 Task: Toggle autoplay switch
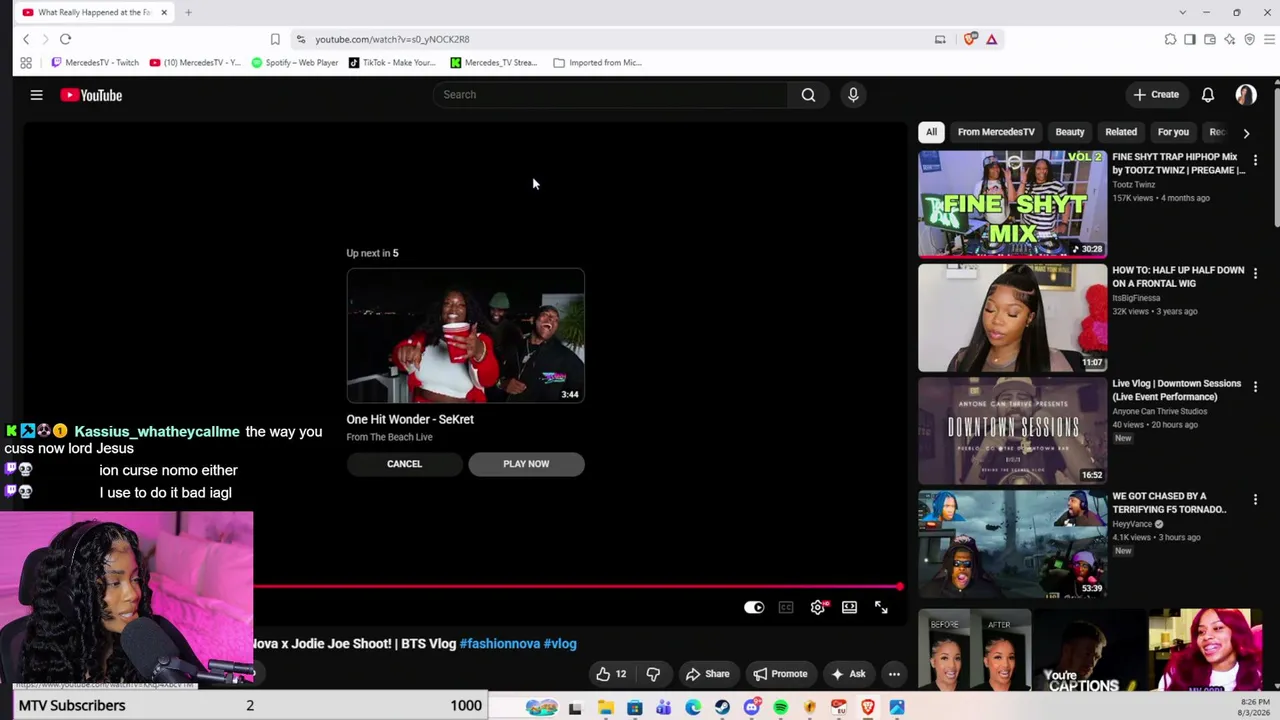coord(754,607)
